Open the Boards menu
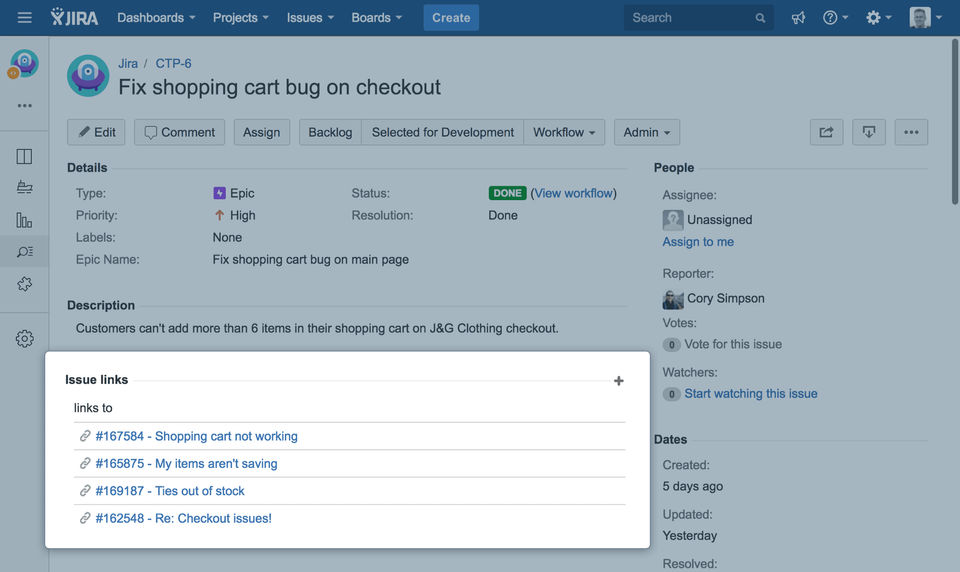Viewport: 960px width, 572px height. (x=376, y=18)
